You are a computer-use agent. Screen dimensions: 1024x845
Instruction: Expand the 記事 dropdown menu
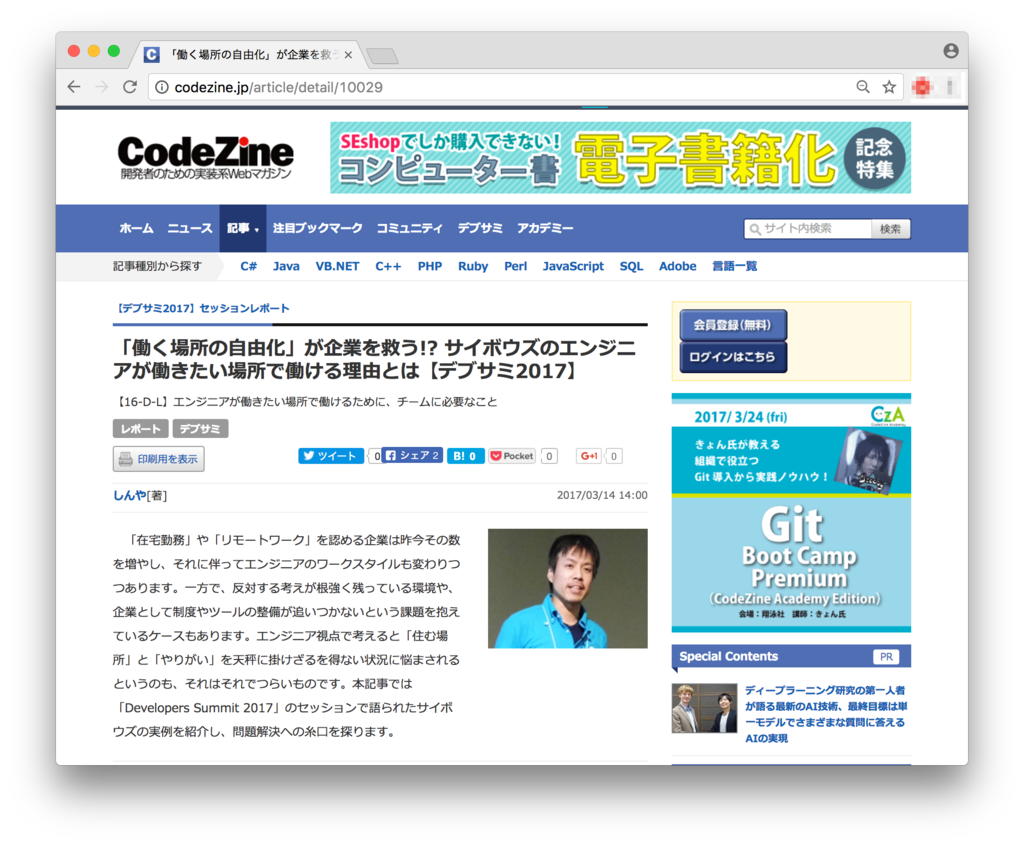[x=243, y=228]
